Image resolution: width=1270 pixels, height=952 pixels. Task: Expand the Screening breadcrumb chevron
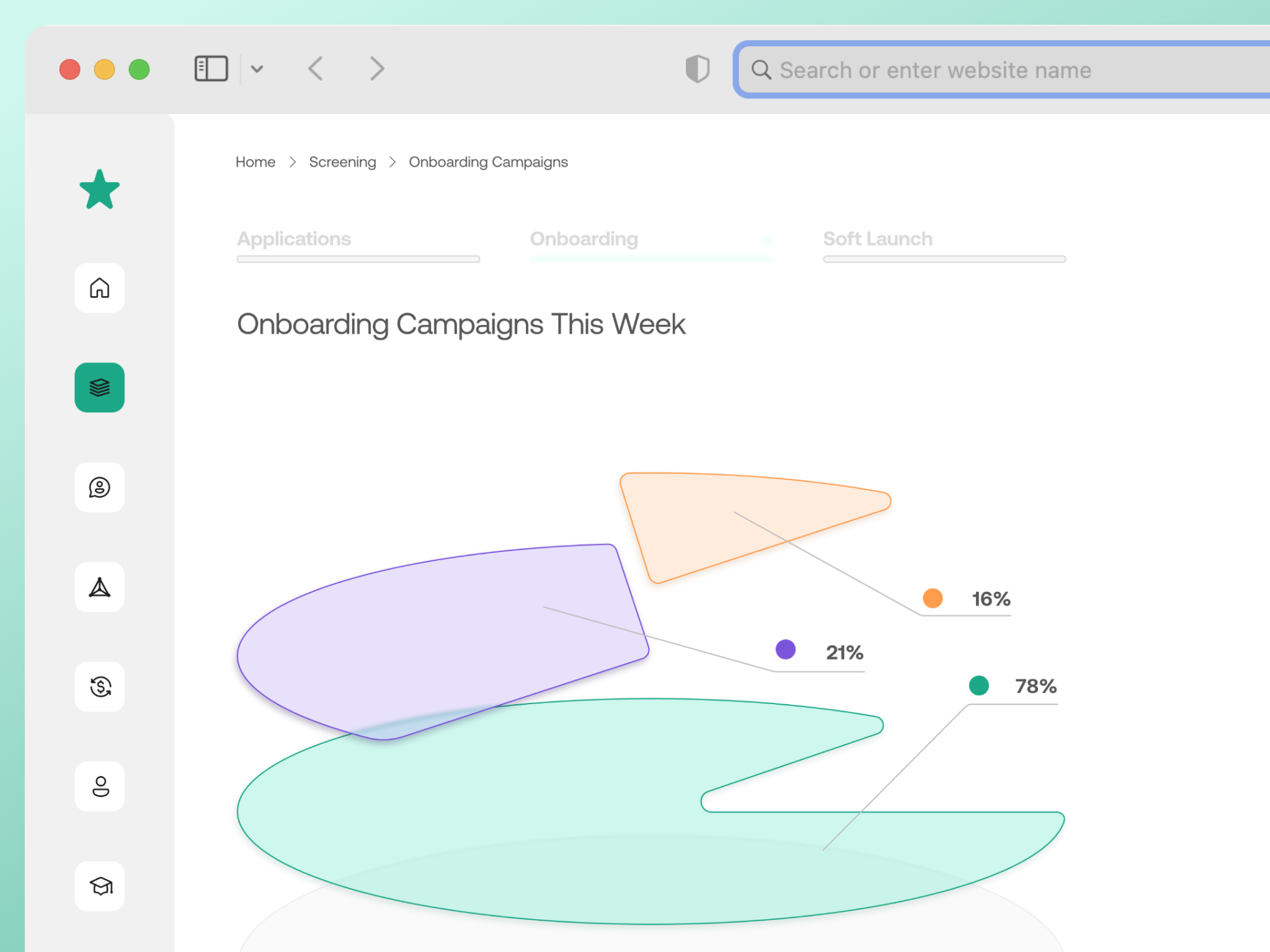click(293, 162)
